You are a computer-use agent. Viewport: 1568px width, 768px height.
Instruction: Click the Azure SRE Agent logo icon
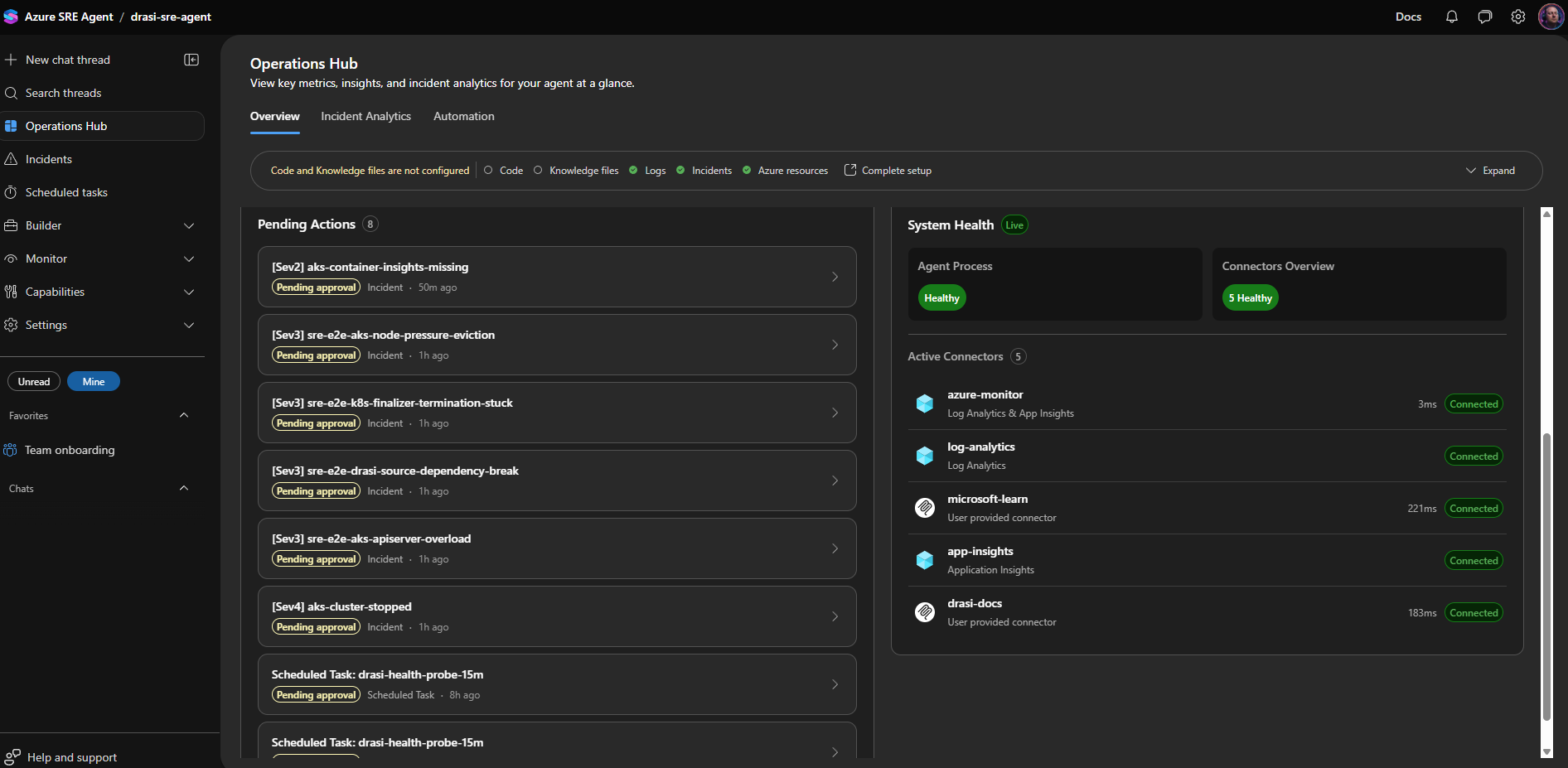coord(11,17)
